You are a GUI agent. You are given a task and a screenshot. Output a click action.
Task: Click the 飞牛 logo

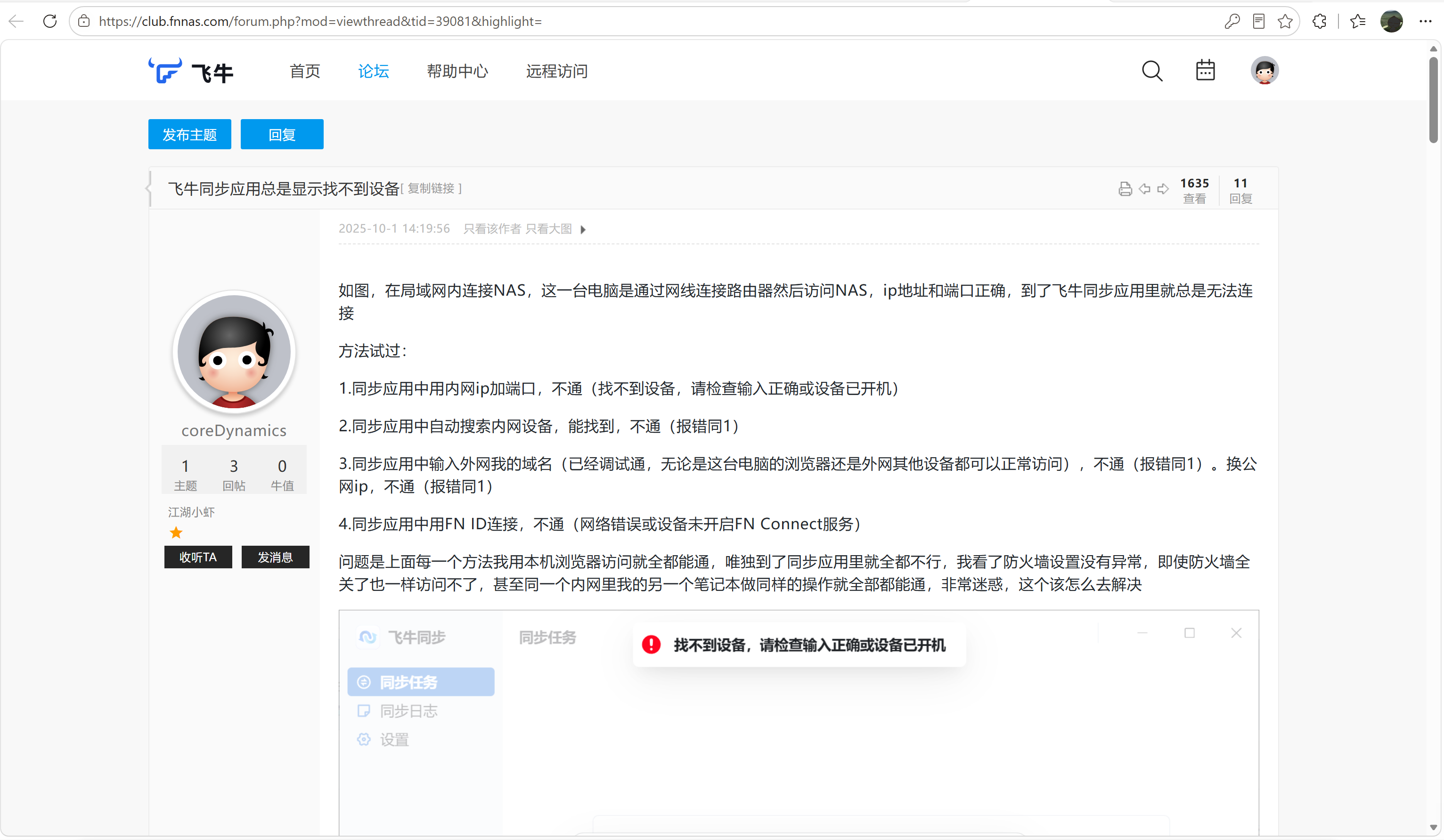click(191, 71)
